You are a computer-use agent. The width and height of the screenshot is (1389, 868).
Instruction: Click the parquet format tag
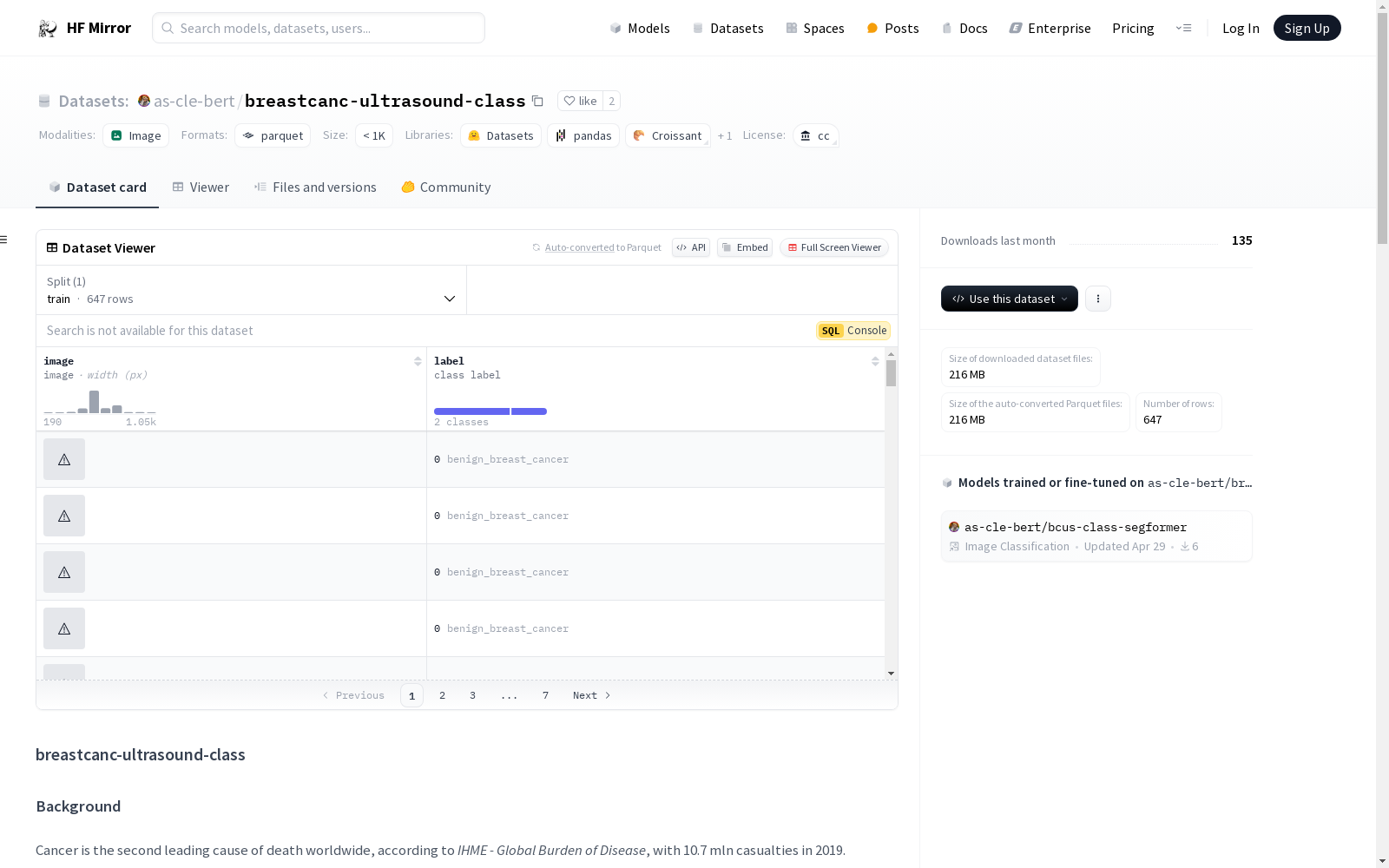(x=273, y=135)
